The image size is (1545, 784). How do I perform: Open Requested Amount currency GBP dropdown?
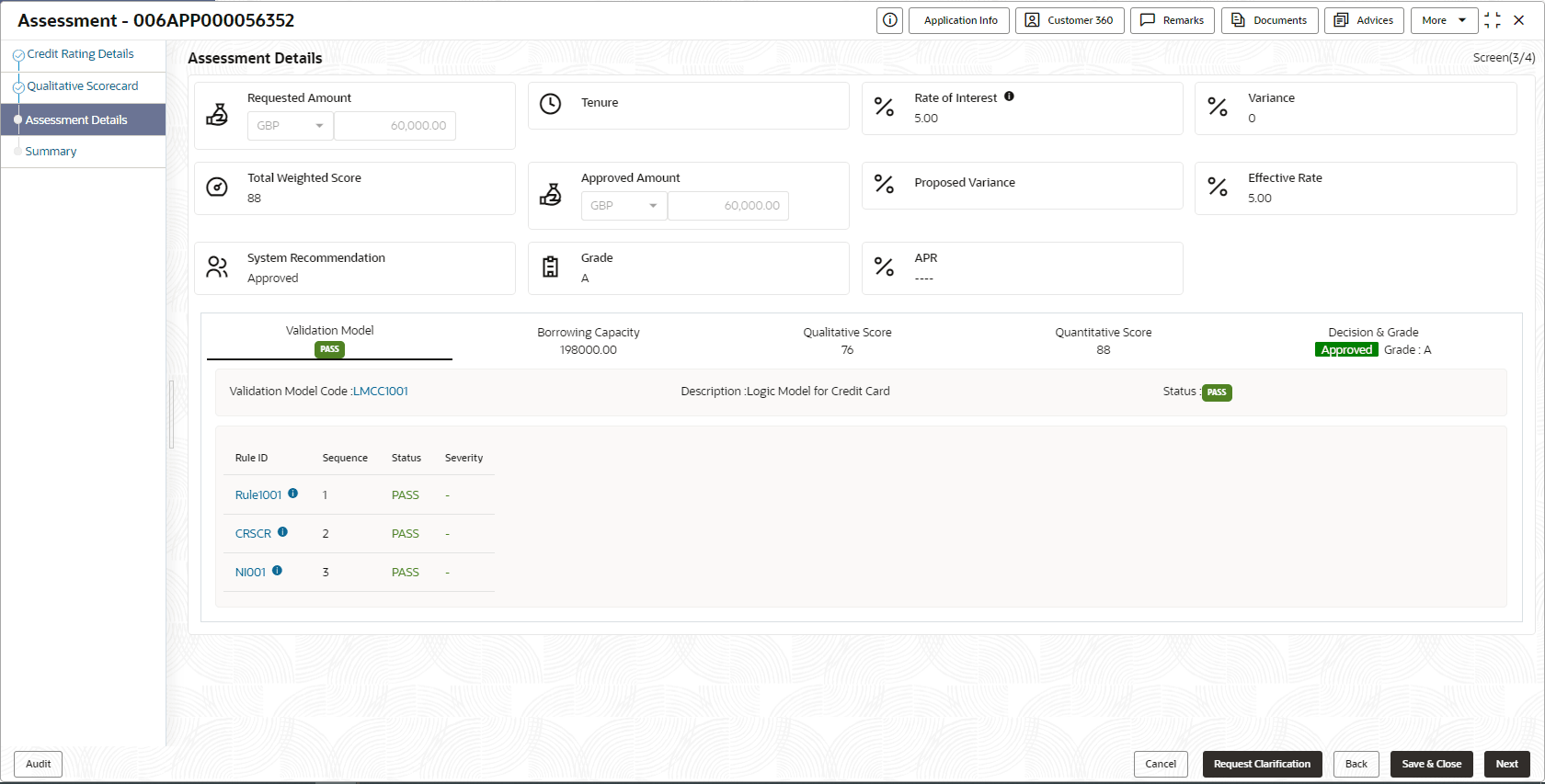[290, 126]
